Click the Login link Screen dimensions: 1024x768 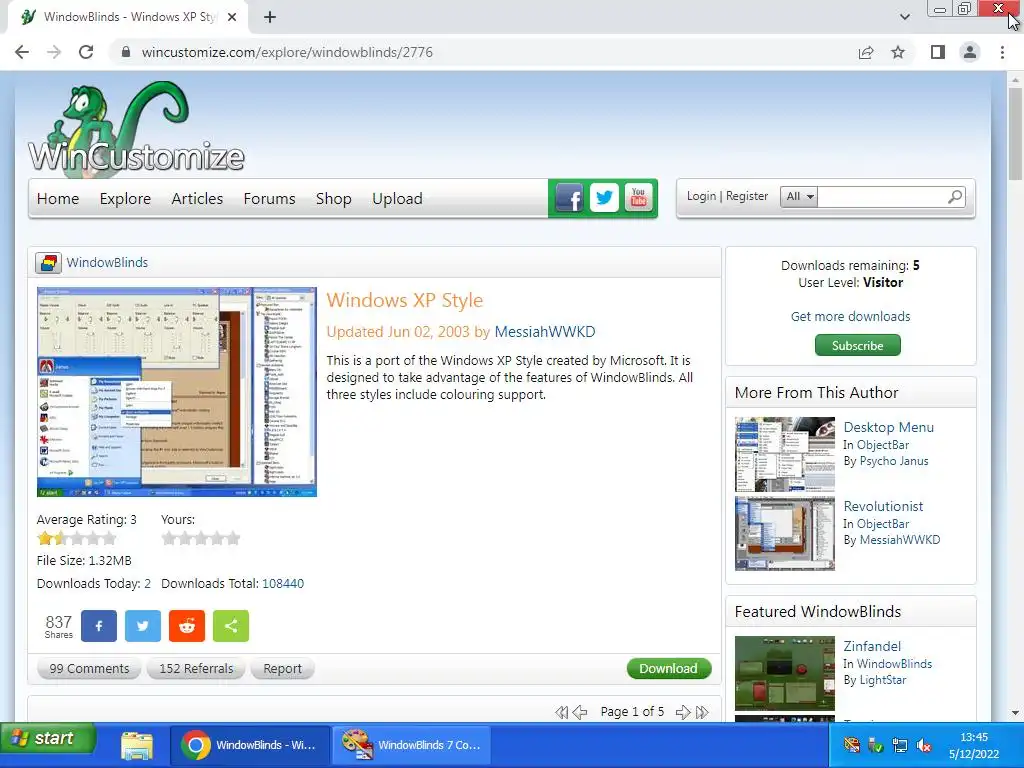[701, 196]
